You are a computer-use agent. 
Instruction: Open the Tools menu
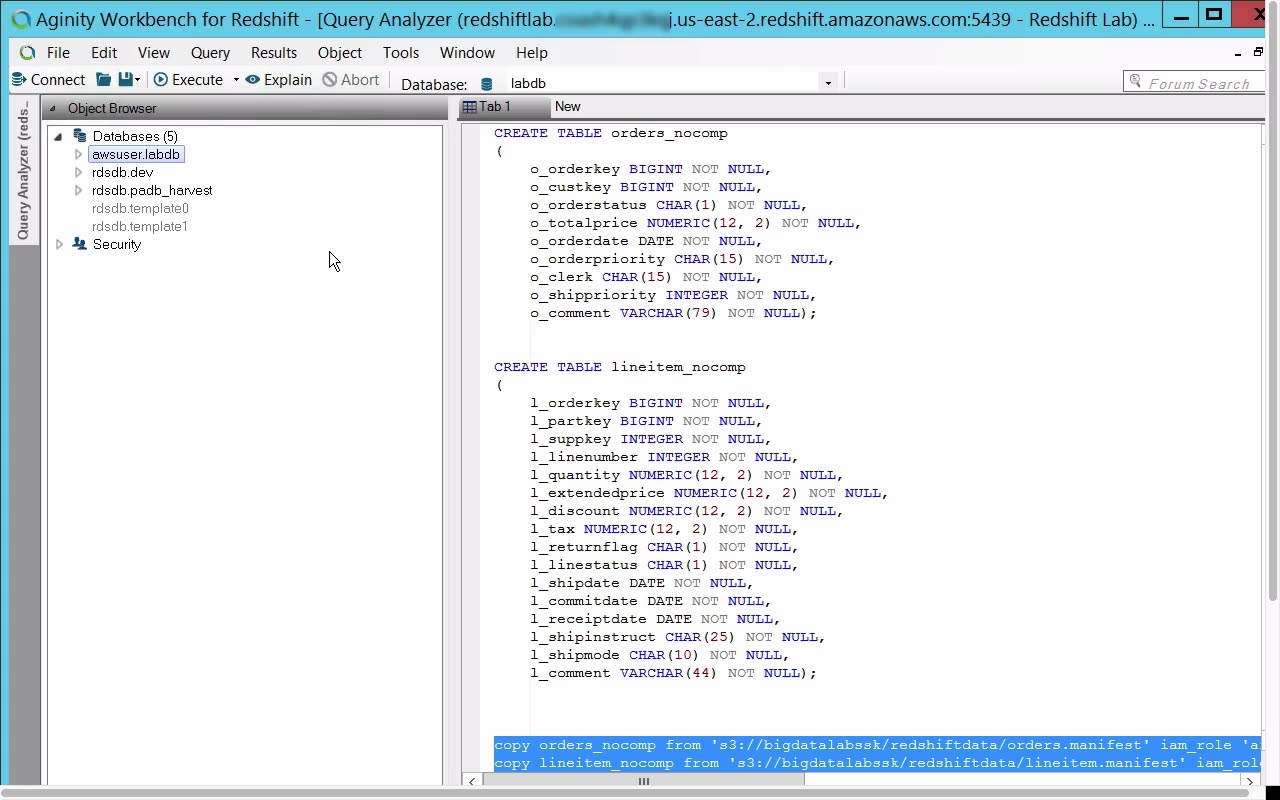pyautogui.click(x=401, y=53)
